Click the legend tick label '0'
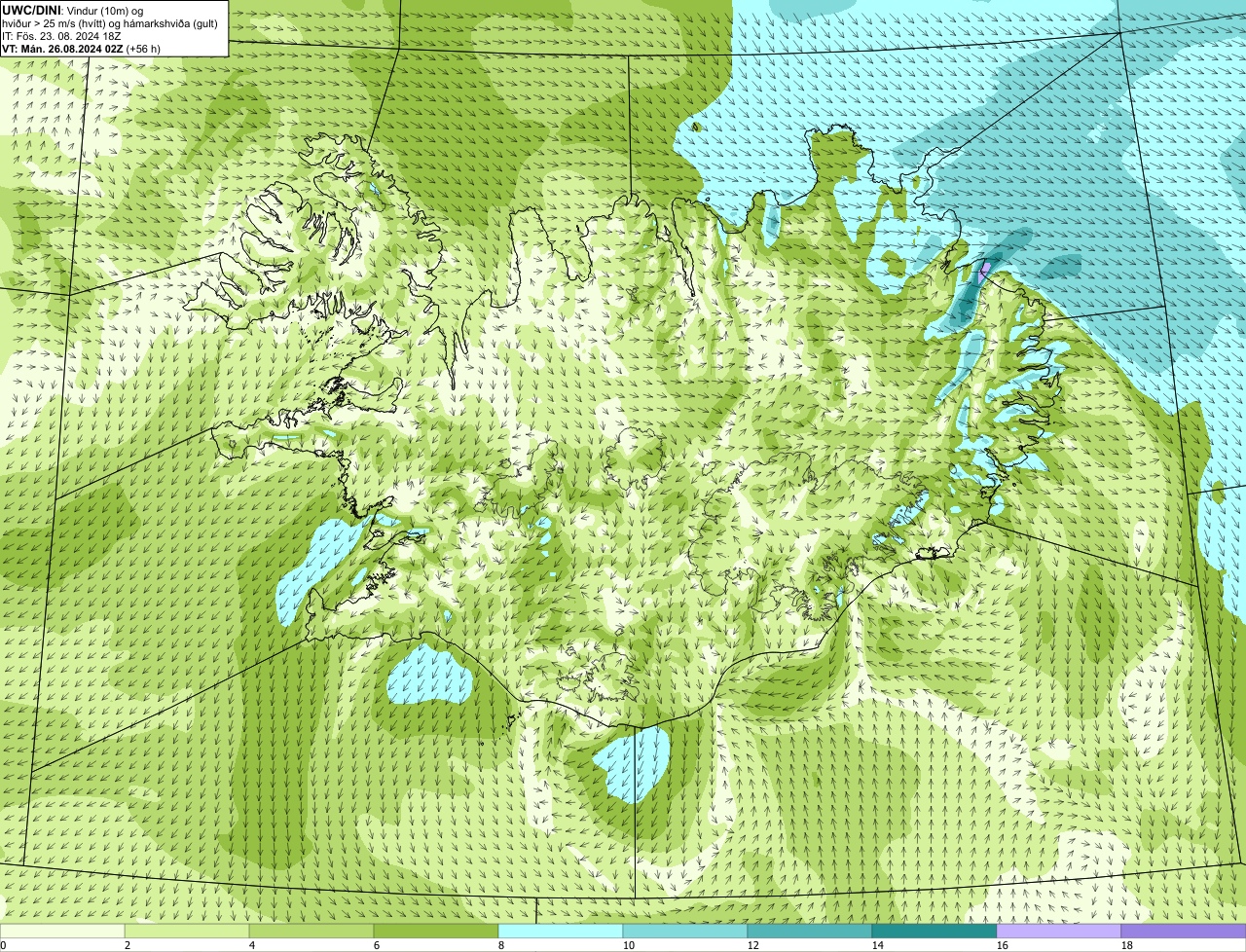This screenshot has height=952, width=1246. (x=3, y=945)
